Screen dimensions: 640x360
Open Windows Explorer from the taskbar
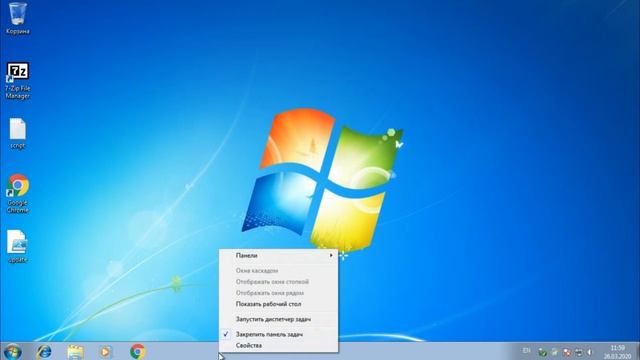pyautogui.click(x=76, y=351)
